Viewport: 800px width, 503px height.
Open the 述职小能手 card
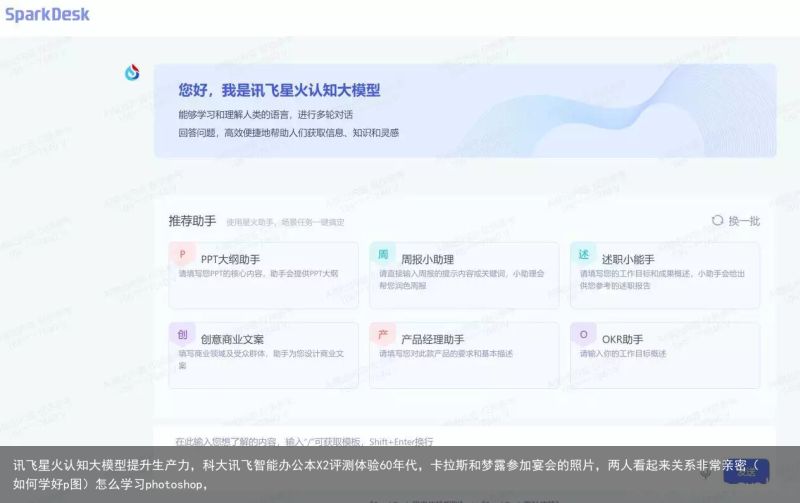point(664,275)
